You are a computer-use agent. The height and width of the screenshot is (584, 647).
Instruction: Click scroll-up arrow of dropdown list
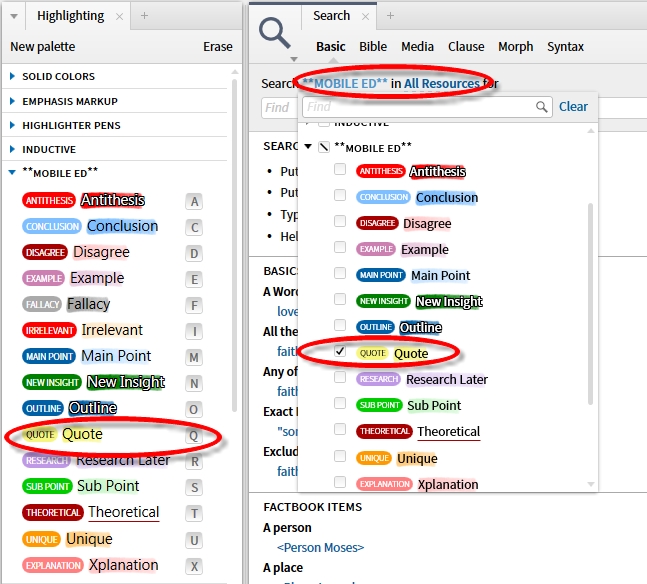(x=590, y=130)
